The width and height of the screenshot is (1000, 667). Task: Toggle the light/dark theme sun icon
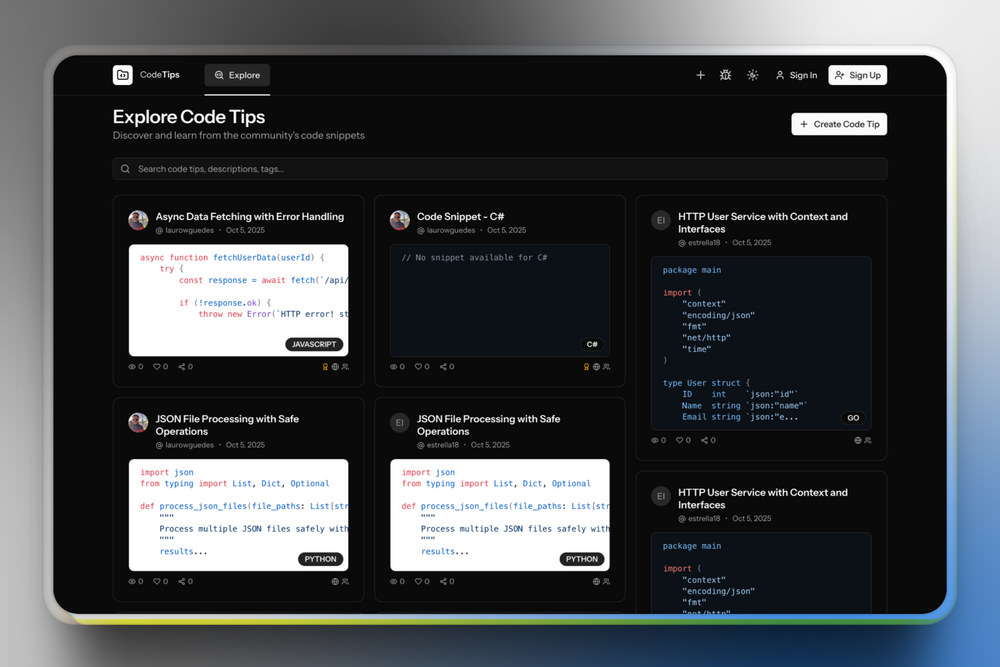tap(753, 75)
